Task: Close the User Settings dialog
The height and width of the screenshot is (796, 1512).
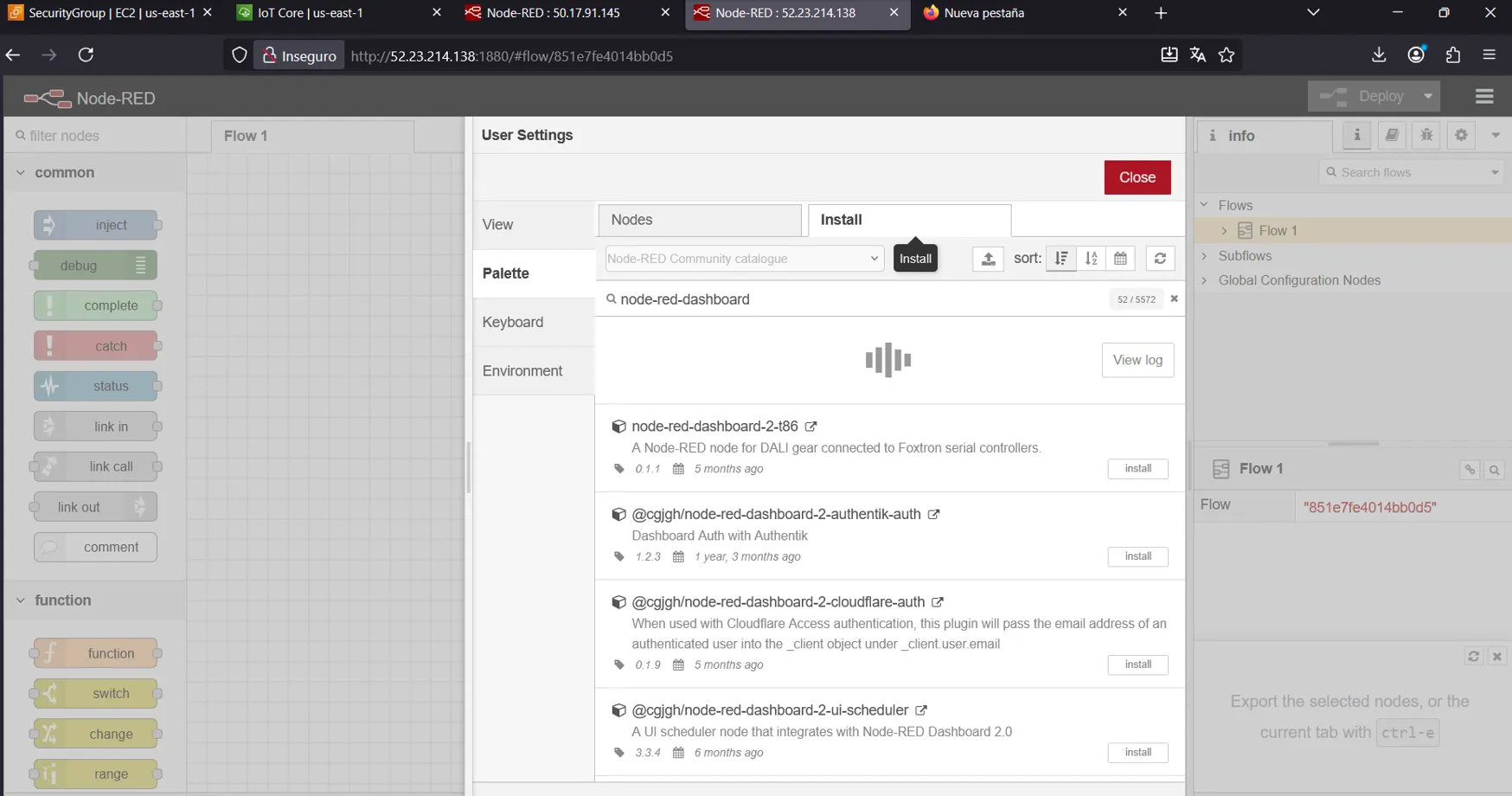Action: point(1137,177)
